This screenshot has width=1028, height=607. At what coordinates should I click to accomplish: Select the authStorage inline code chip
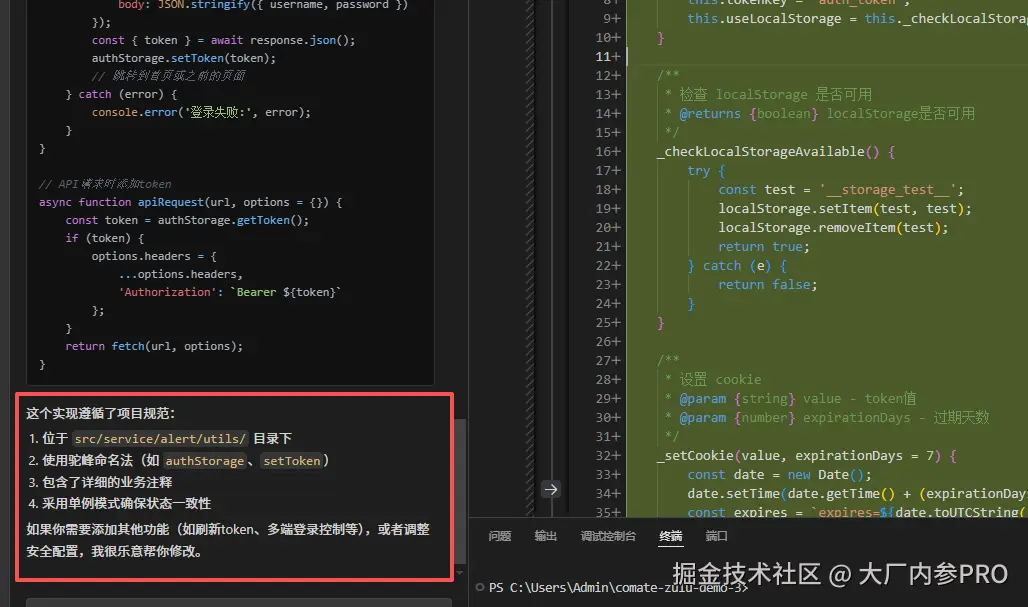click(203, 461)
